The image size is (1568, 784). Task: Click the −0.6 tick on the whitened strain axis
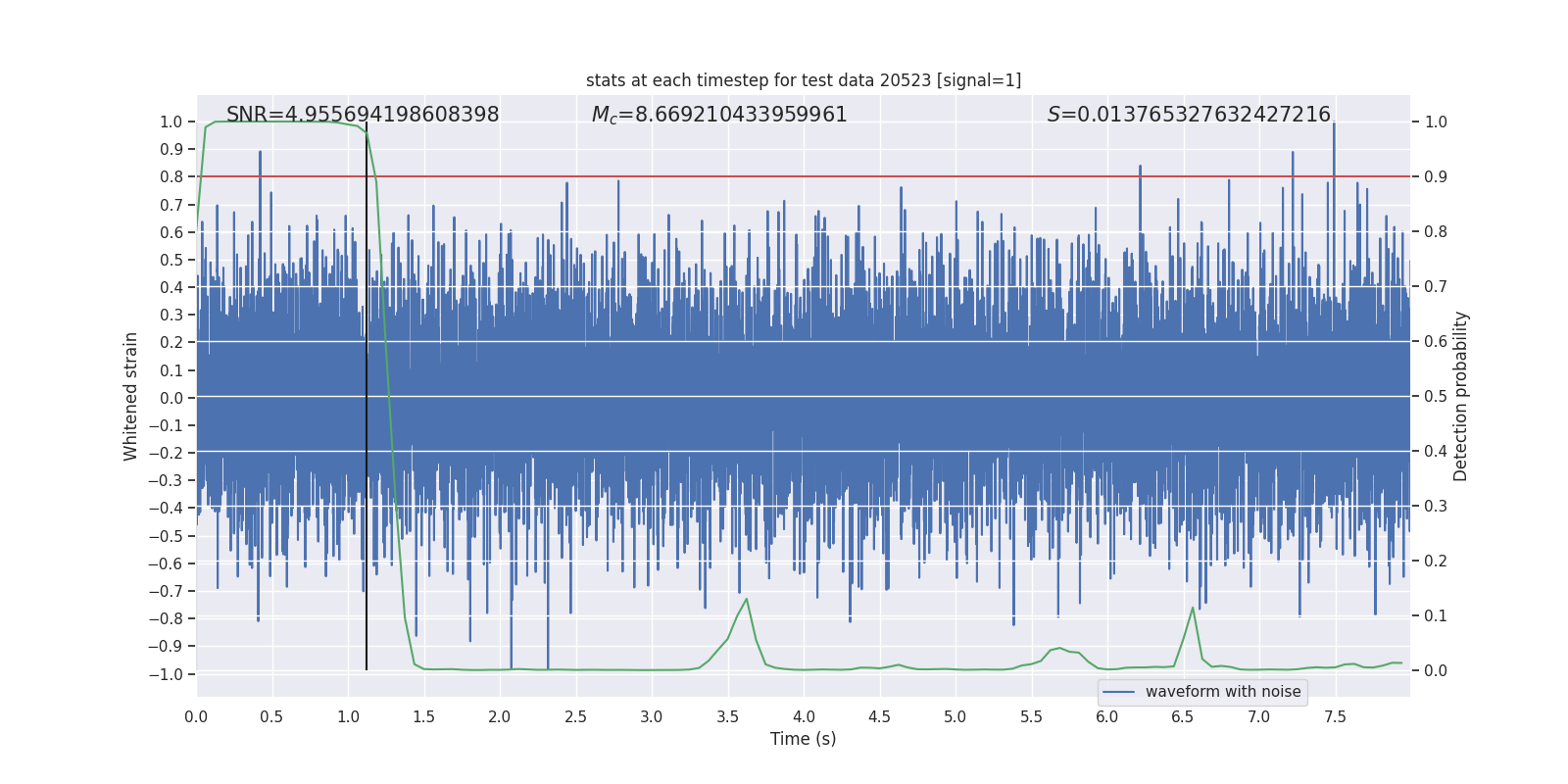166,563
